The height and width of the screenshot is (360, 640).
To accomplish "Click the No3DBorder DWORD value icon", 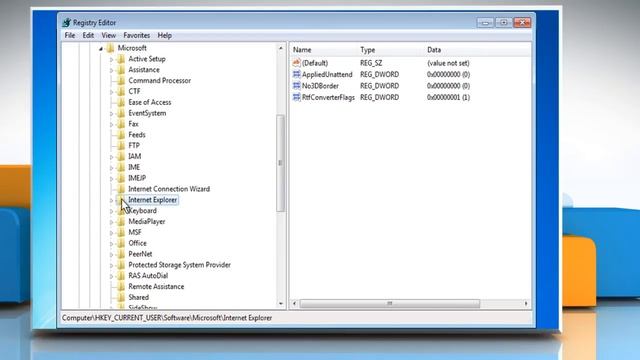I will [297, 86].
